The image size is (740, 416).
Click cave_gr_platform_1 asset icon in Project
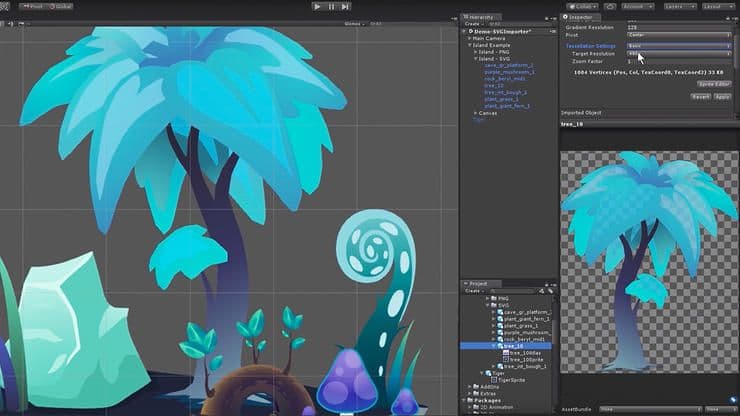point(500,312)
